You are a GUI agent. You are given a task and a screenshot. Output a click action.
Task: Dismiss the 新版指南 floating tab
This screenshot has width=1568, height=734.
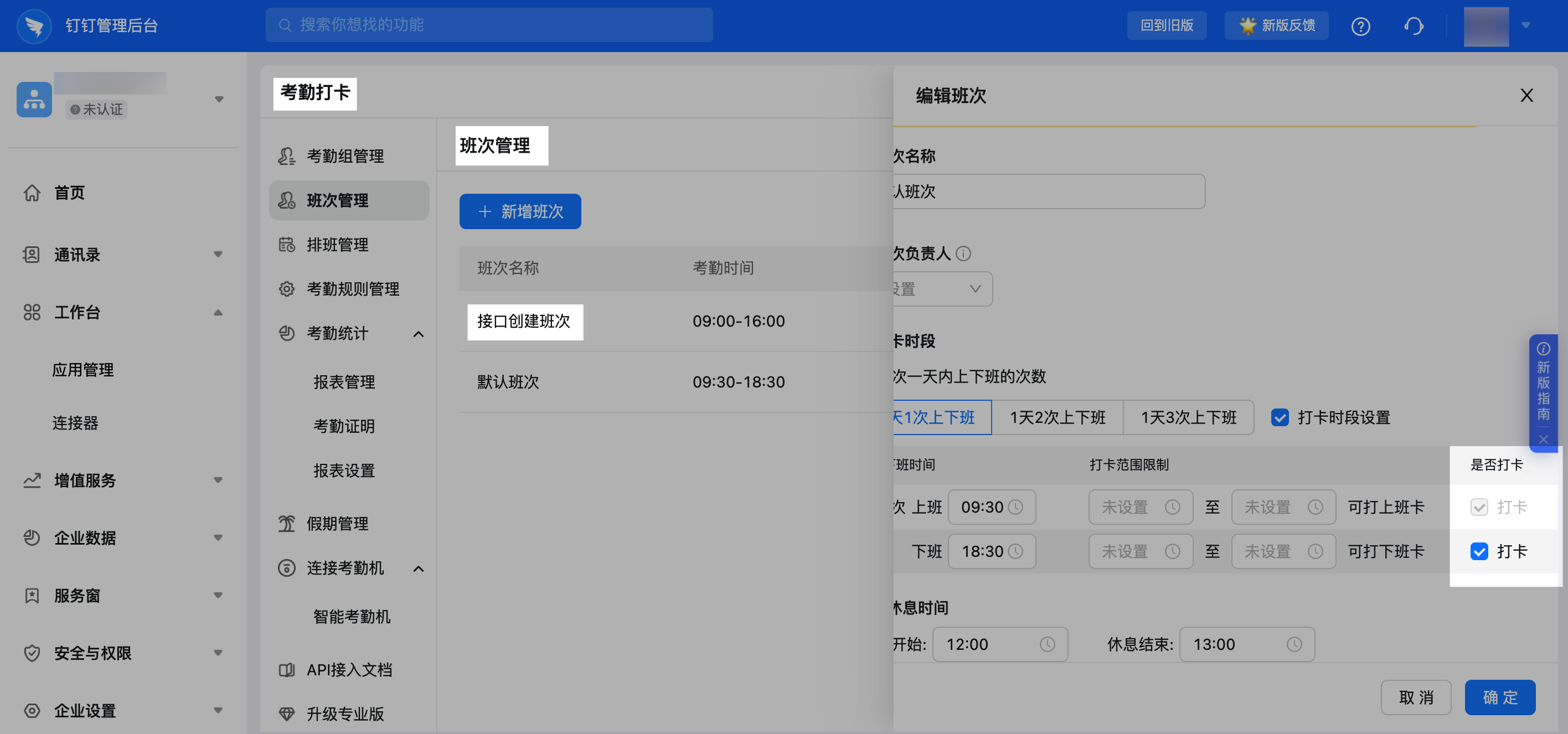coord(1543,440)
